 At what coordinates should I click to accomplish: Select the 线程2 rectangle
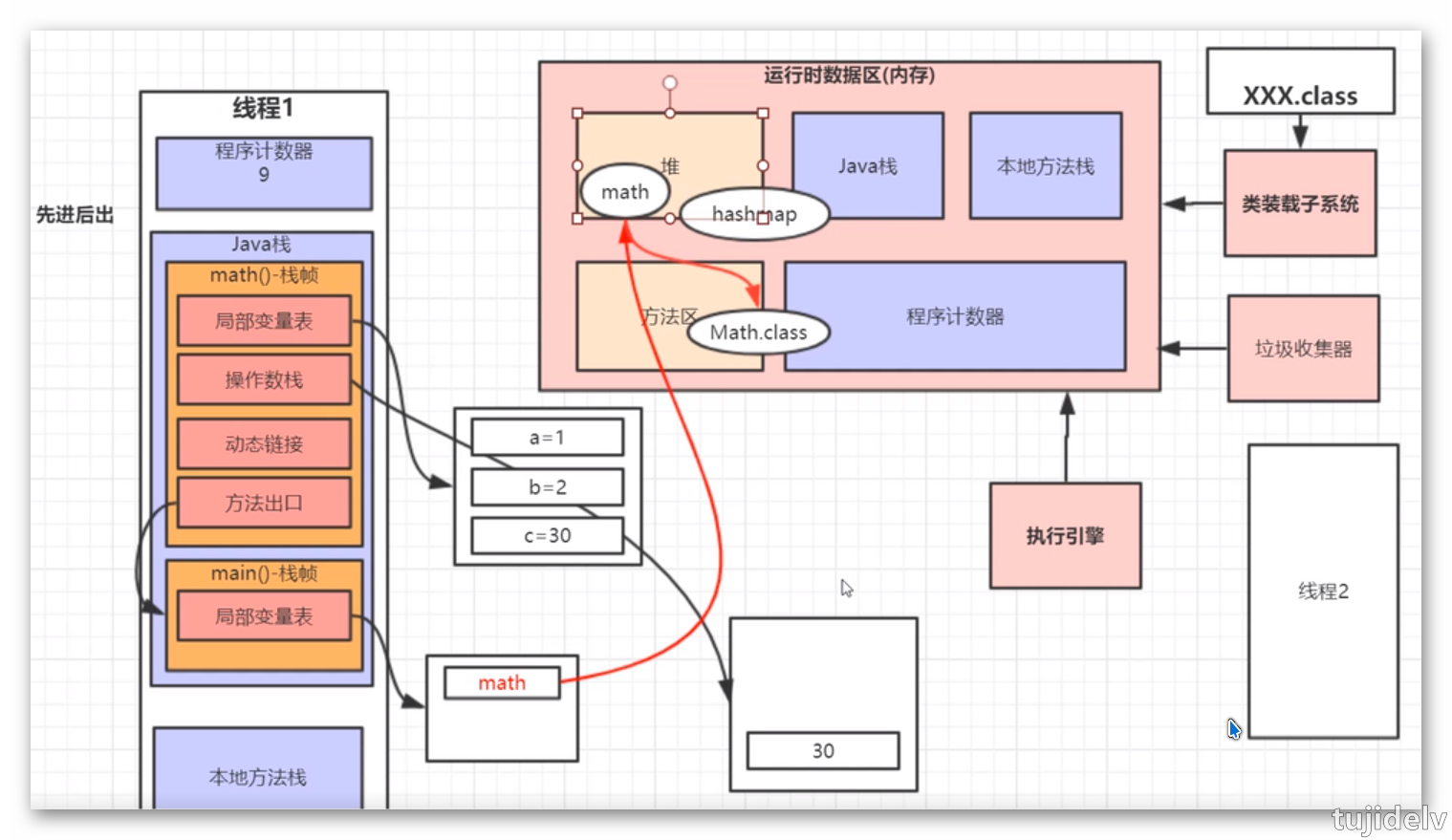[1323, 591]
